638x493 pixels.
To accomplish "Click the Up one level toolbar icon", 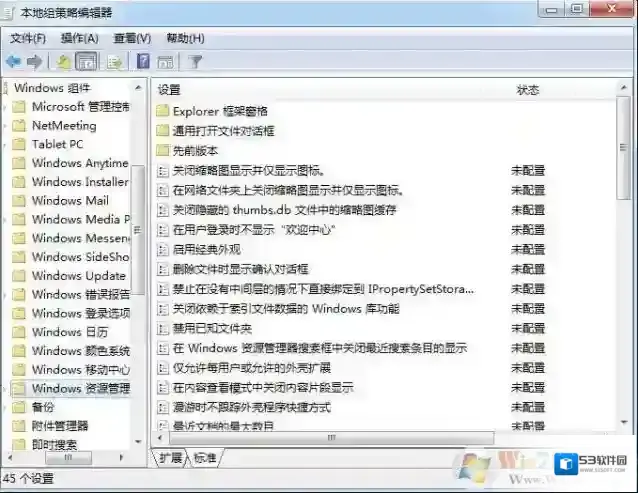I will 63,62.
